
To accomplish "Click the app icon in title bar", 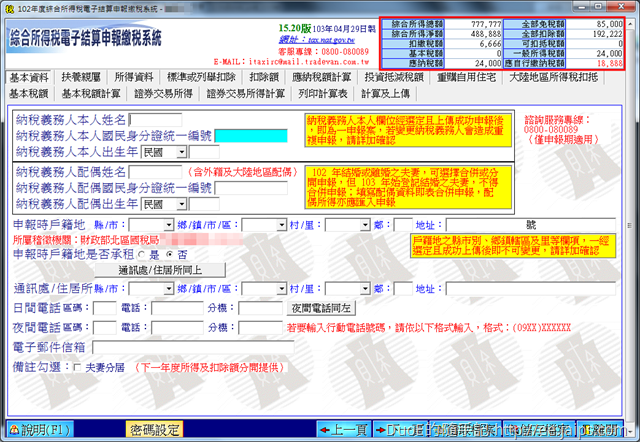I will point(9,8).
